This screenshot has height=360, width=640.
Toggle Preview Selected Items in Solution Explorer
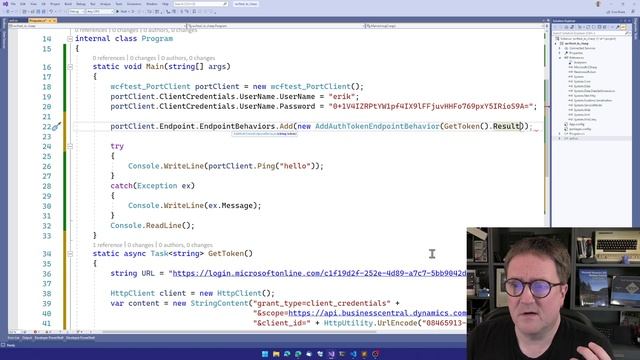click(623, 27)
